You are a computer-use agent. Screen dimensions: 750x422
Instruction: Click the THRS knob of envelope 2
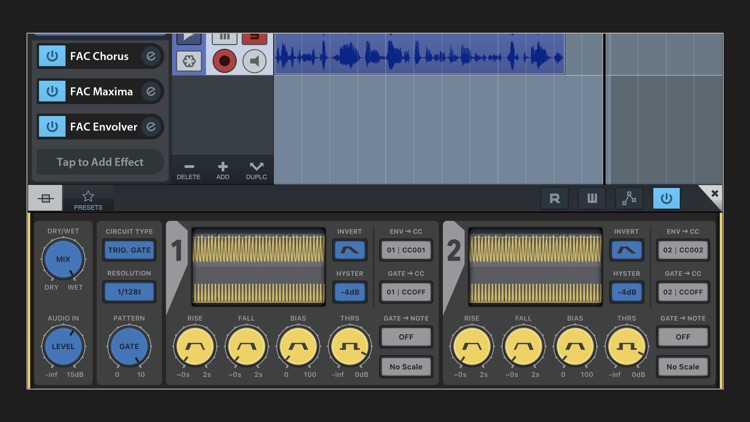pos(627,346)
